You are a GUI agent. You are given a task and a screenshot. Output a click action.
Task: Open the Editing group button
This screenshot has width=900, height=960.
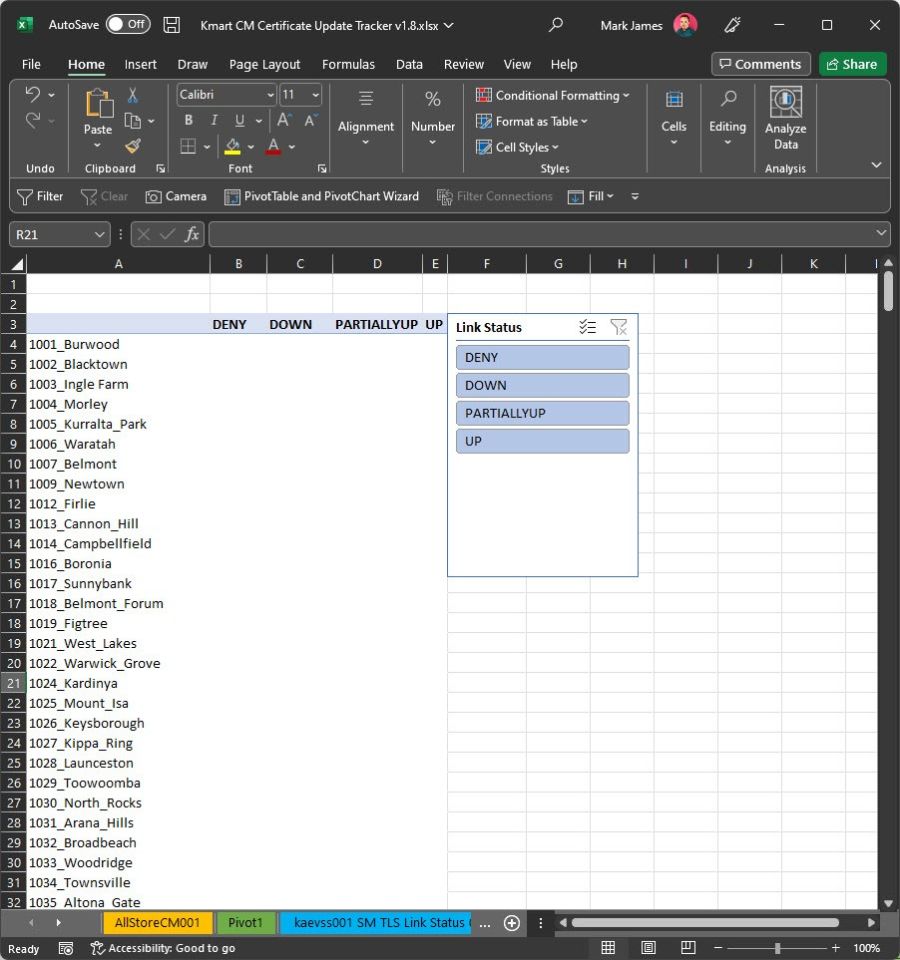coord(727,119)
